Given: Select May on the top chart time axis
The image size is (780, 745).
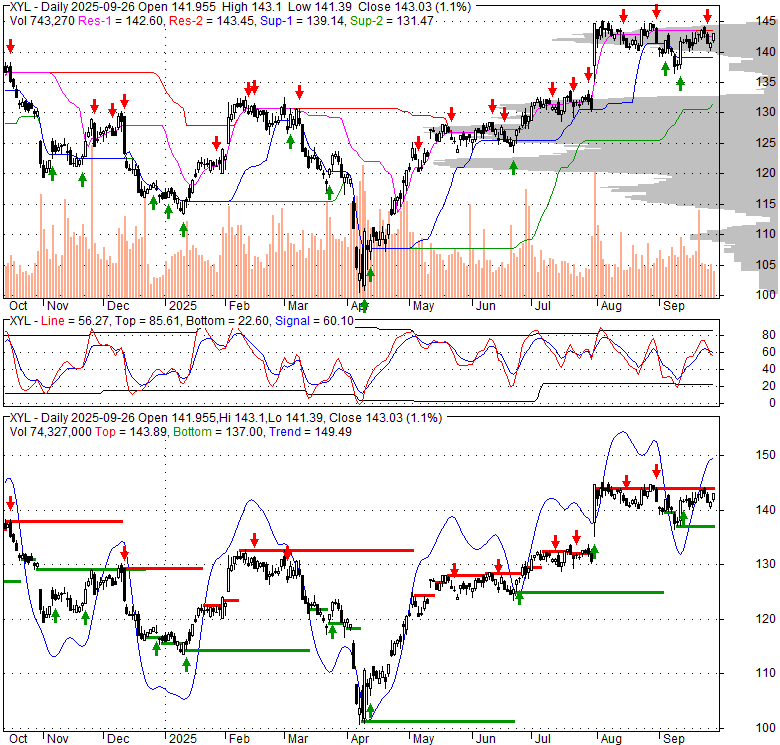Looking at the screenshot, I should click(x=423, y=306).
